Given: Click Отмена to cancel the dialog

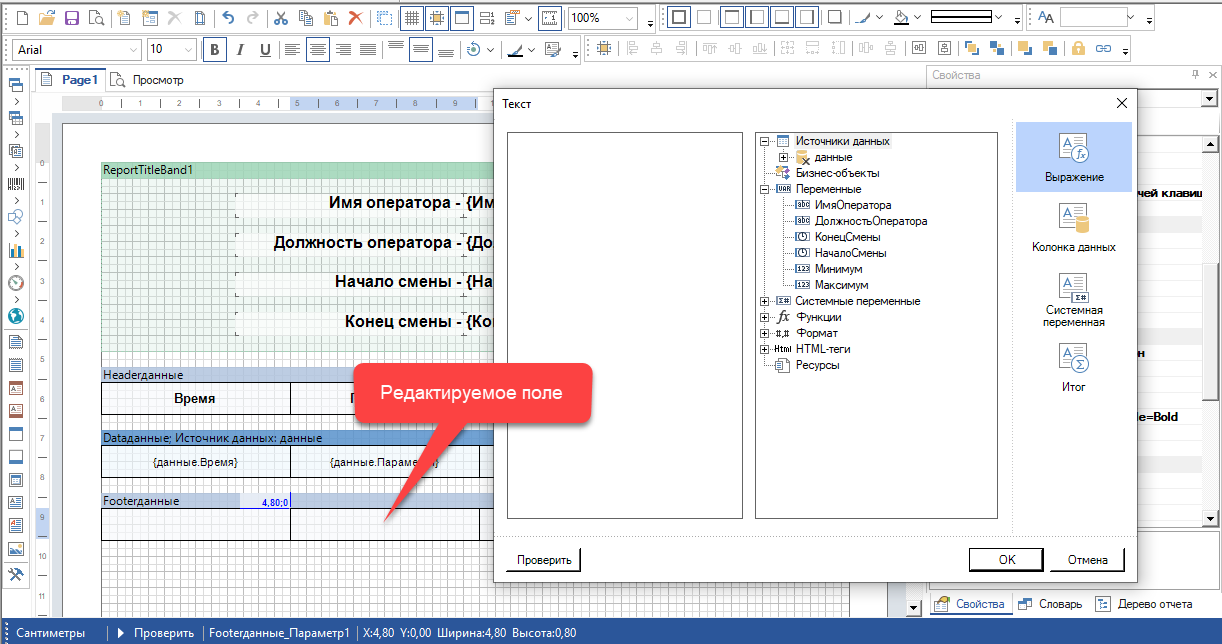Looking at the screenshot, I should (1087, 560).
